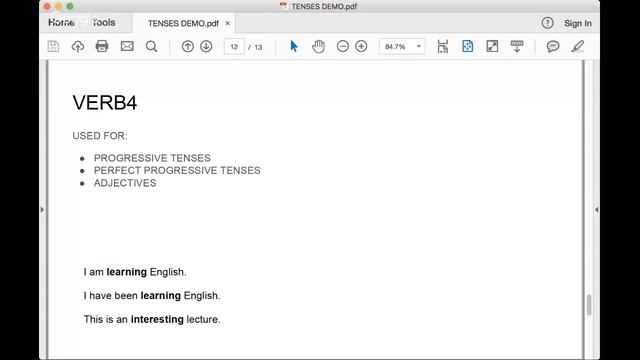The image size is (640, 360).
Task: Click the text PERFECT PROGRESSIVE TENSES
Action: click(x=177, y=170)
